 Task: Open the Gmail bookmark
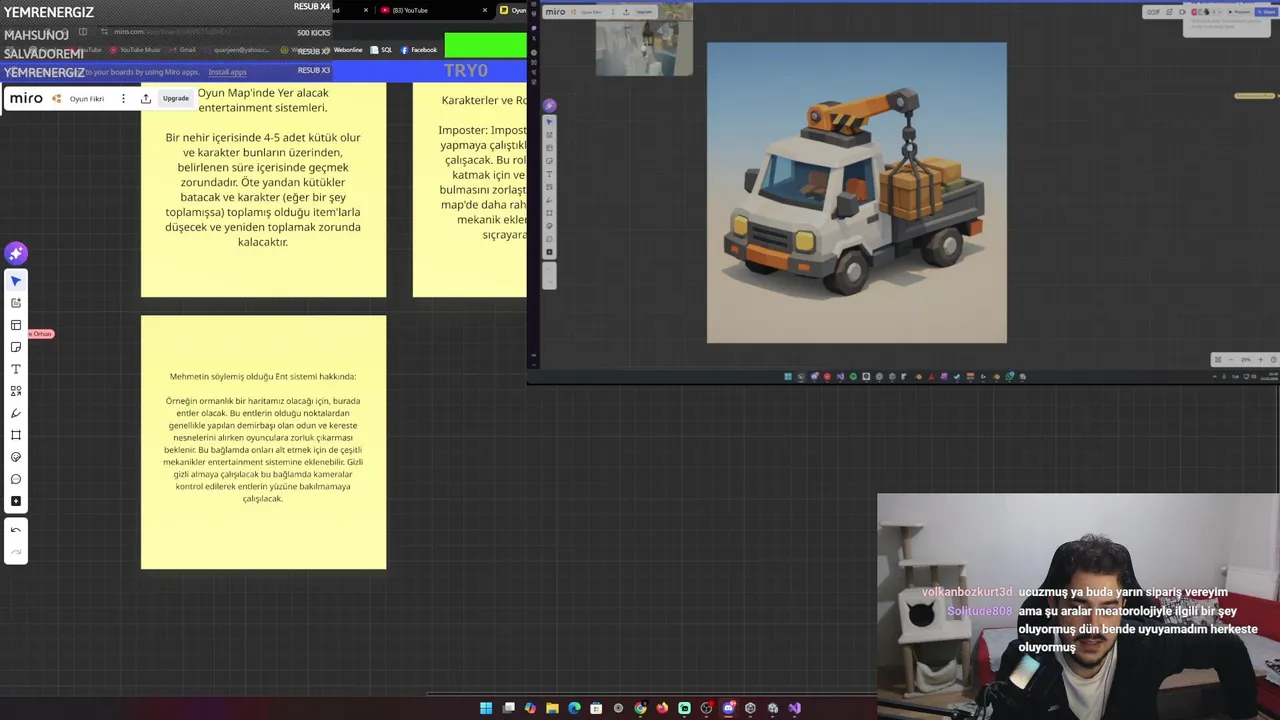pyautogui.click(x=182, y=50)
